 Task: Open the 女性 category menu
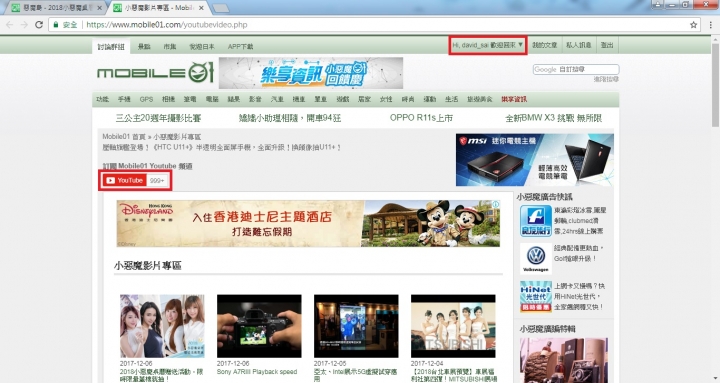click(x=386, y=99)
